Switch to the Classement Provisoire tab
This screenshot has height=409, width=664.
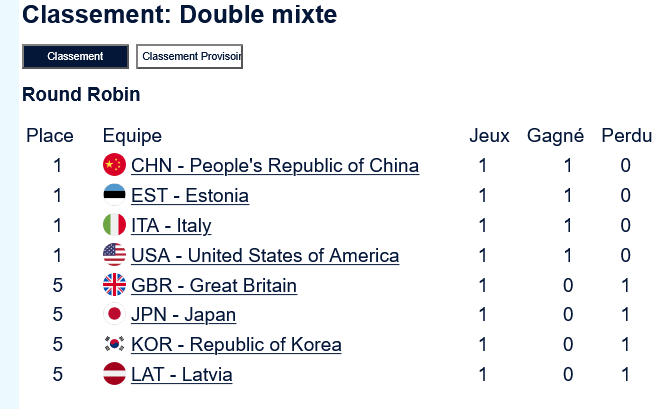[190, 57]
